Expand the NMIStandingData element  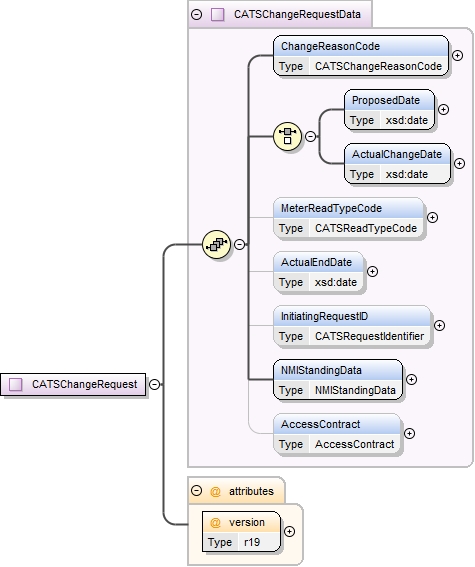pyautogui.click(x=411, y=379)
